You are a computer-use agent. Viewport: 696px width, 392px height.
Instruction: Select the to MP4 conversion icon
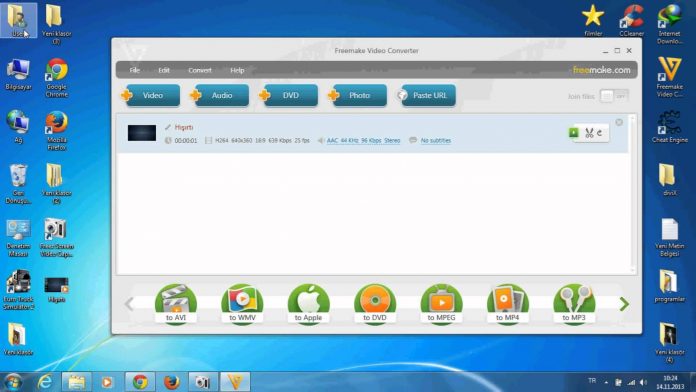pos(508,304)
